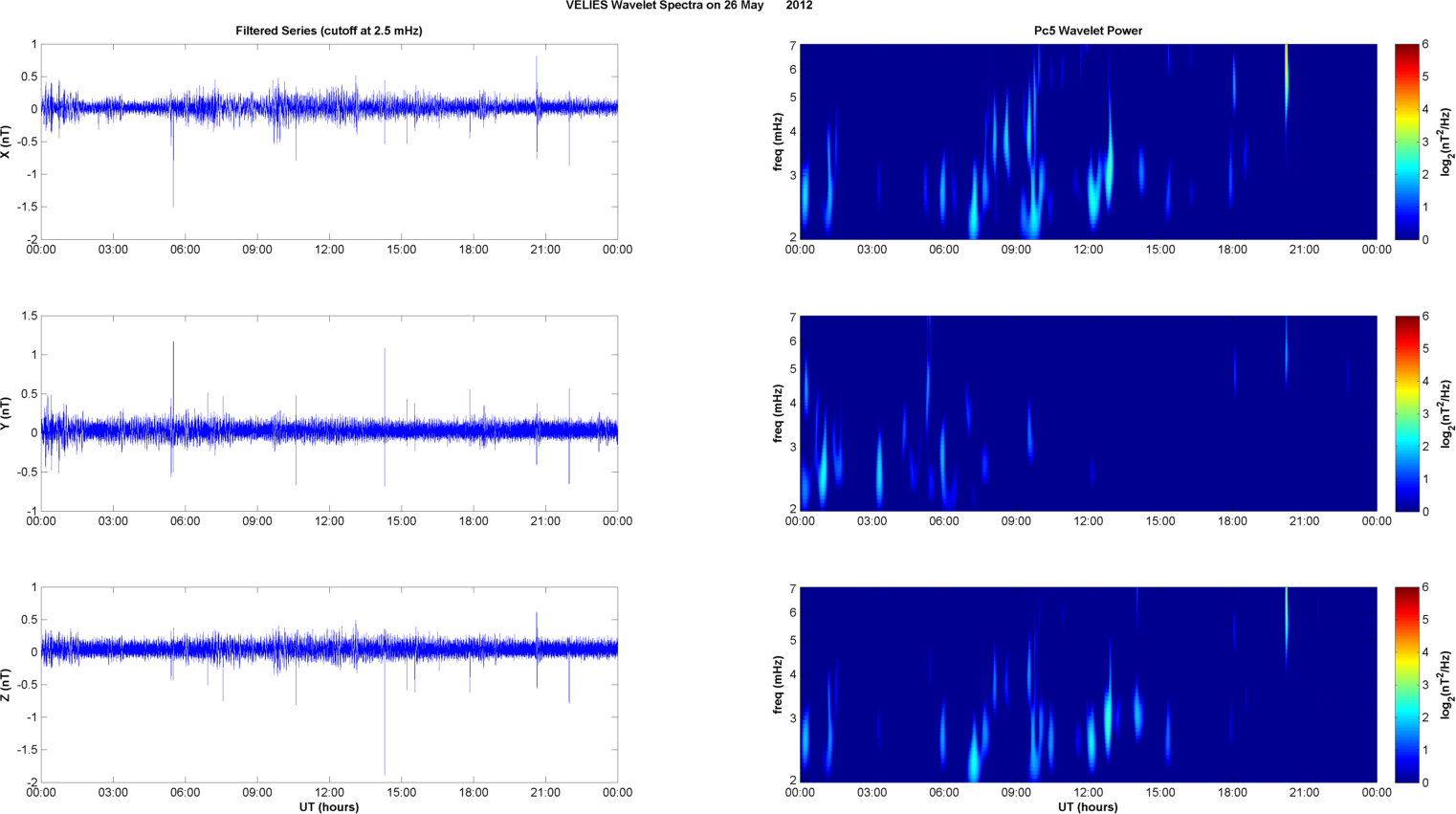Click the "6" tick on the middle colorbar
Image resolution: width=1456 pixels, height=814 pixels.
[1425, 316]
